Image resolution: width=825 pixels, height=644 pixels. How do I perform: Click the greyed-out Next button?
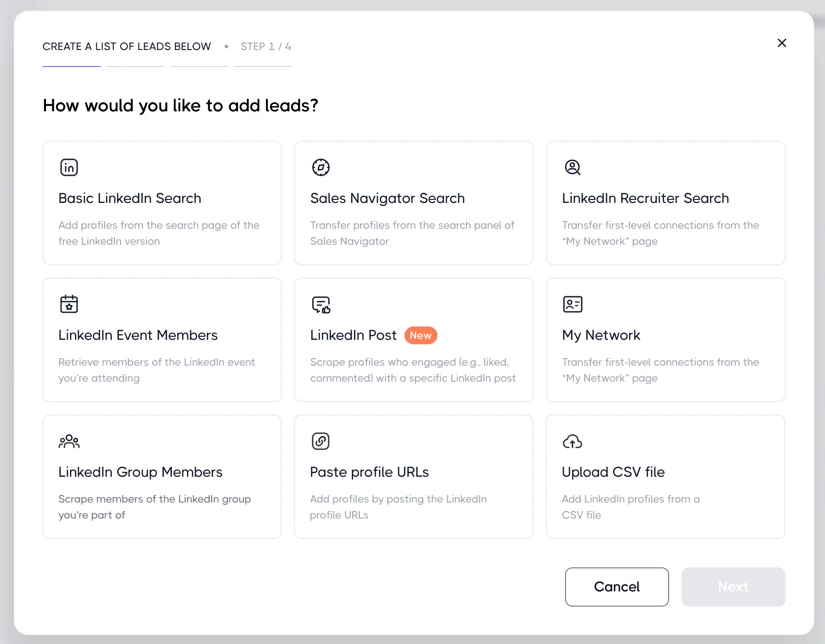[733, 587]
